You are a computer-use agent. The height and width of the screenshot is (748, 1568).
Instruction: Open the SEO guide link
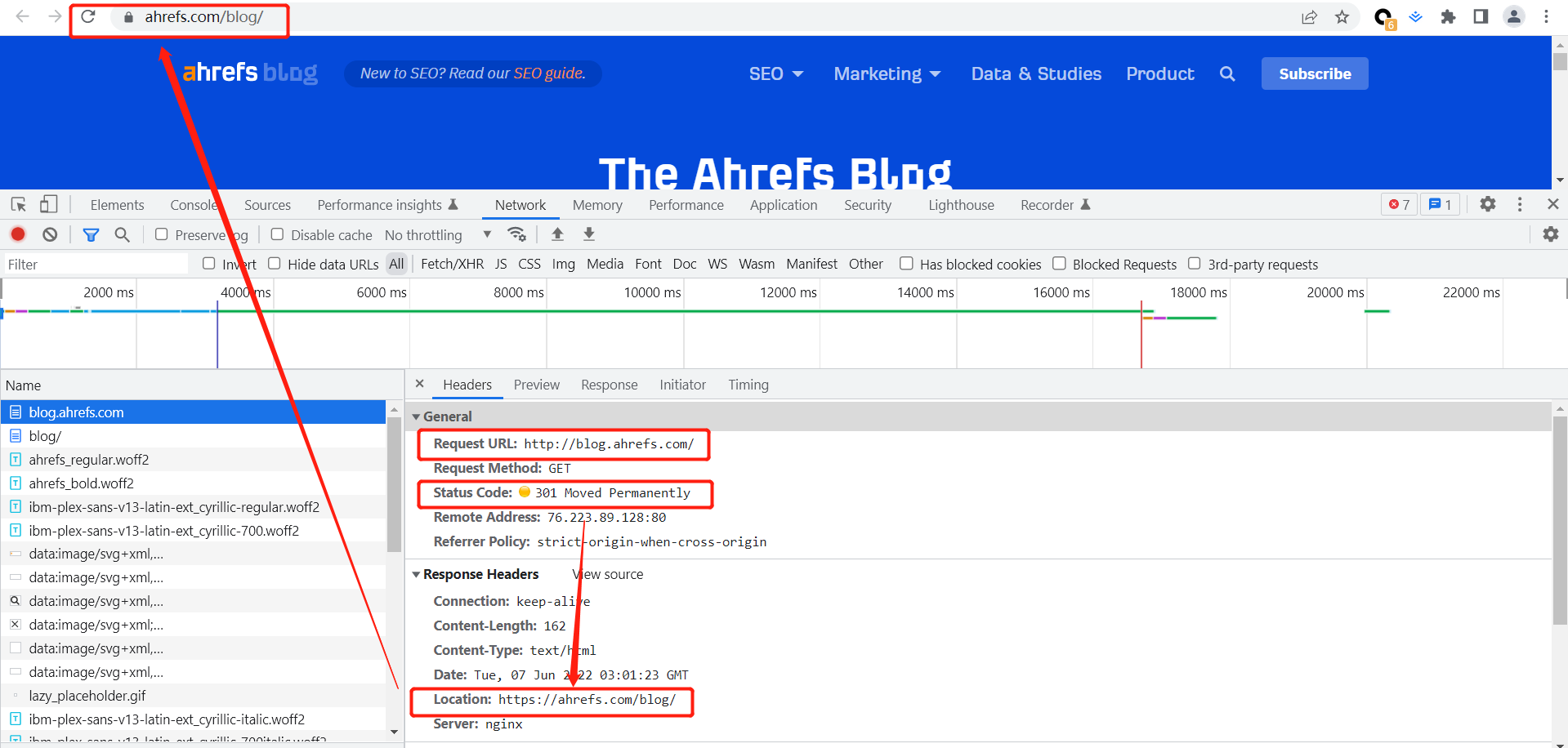(x=549, y=73)
